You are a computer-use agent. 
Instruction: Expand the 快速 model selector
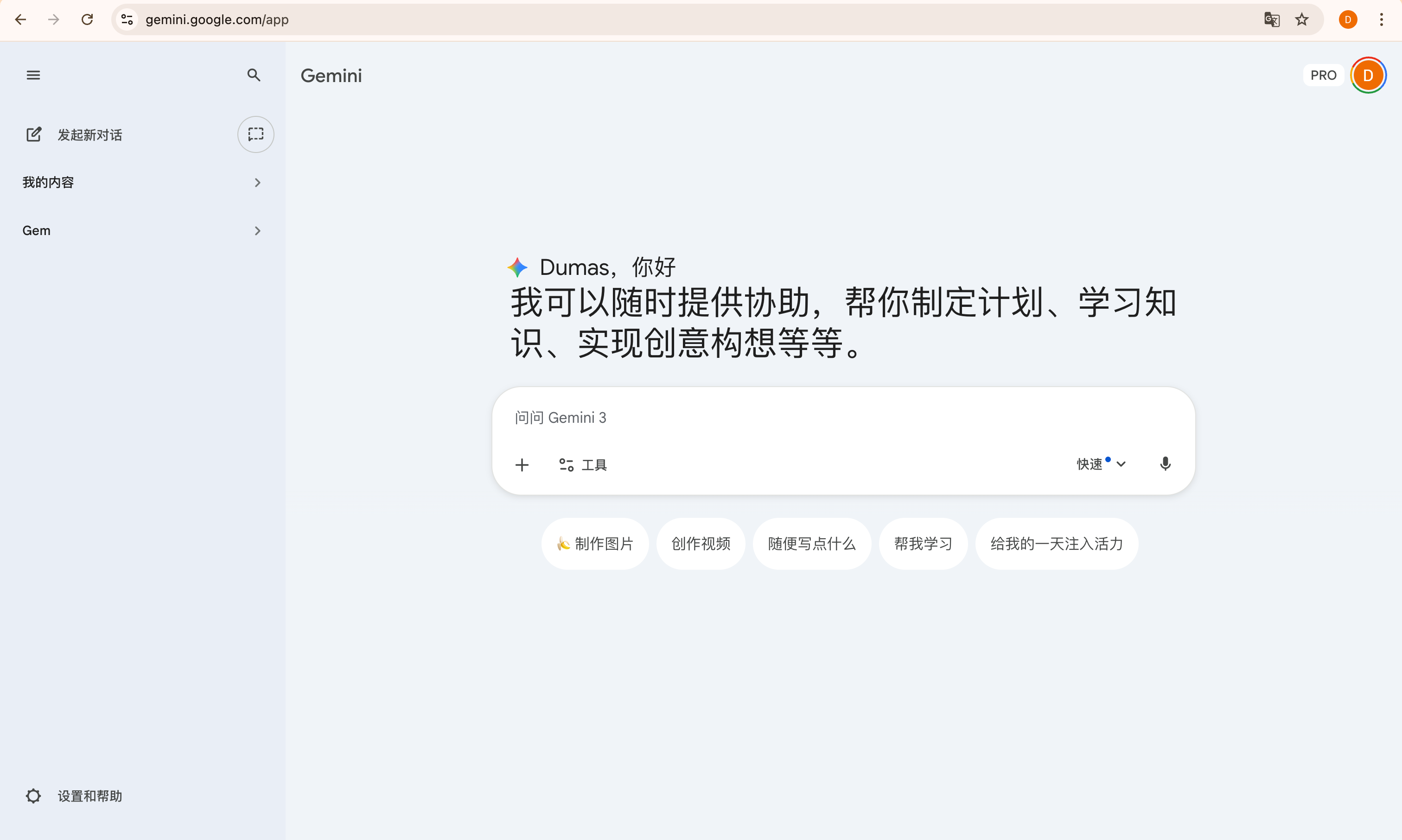pyautogui.click(x=1099, y=464)
